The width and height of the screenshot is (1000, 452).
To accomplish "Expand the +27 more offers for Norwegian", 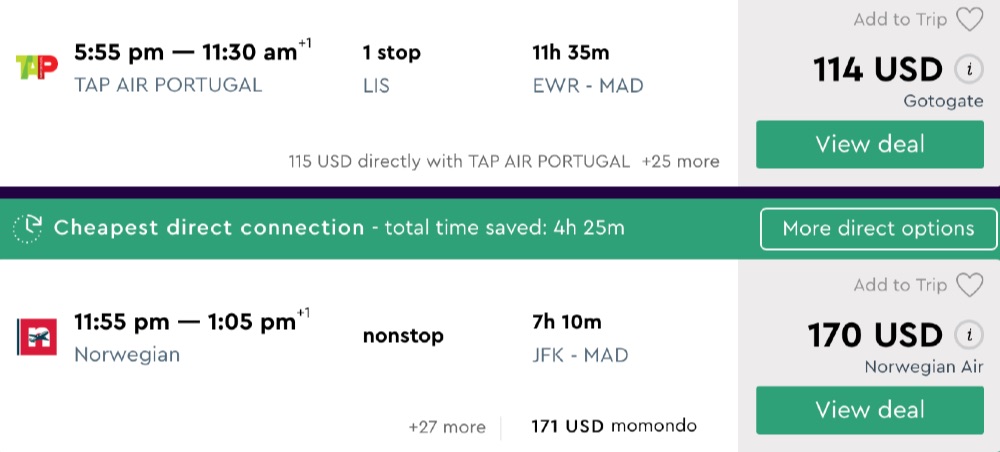I will tap(447, 427).
